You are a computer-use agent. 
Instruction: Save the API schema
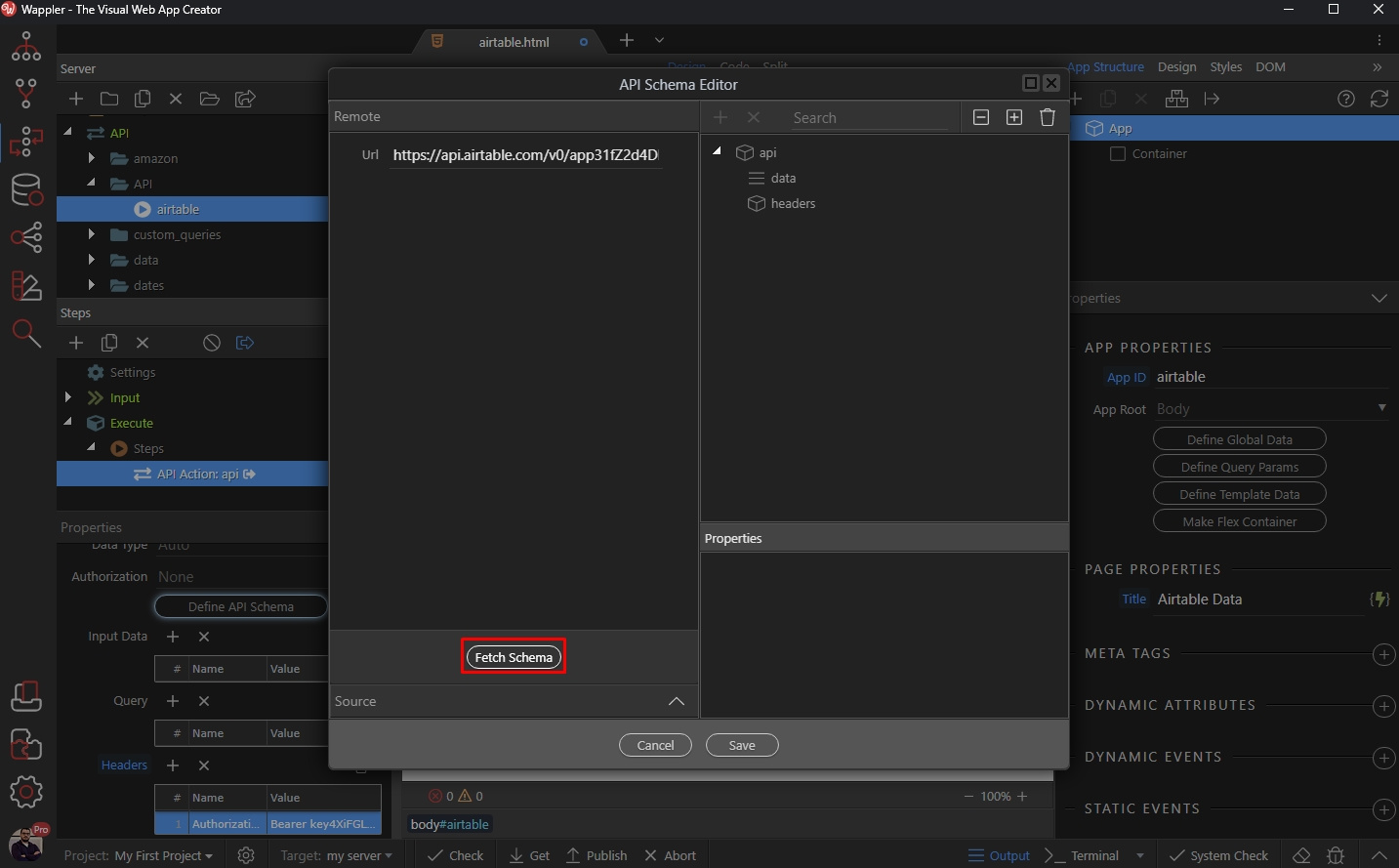(x=742, y=745)
